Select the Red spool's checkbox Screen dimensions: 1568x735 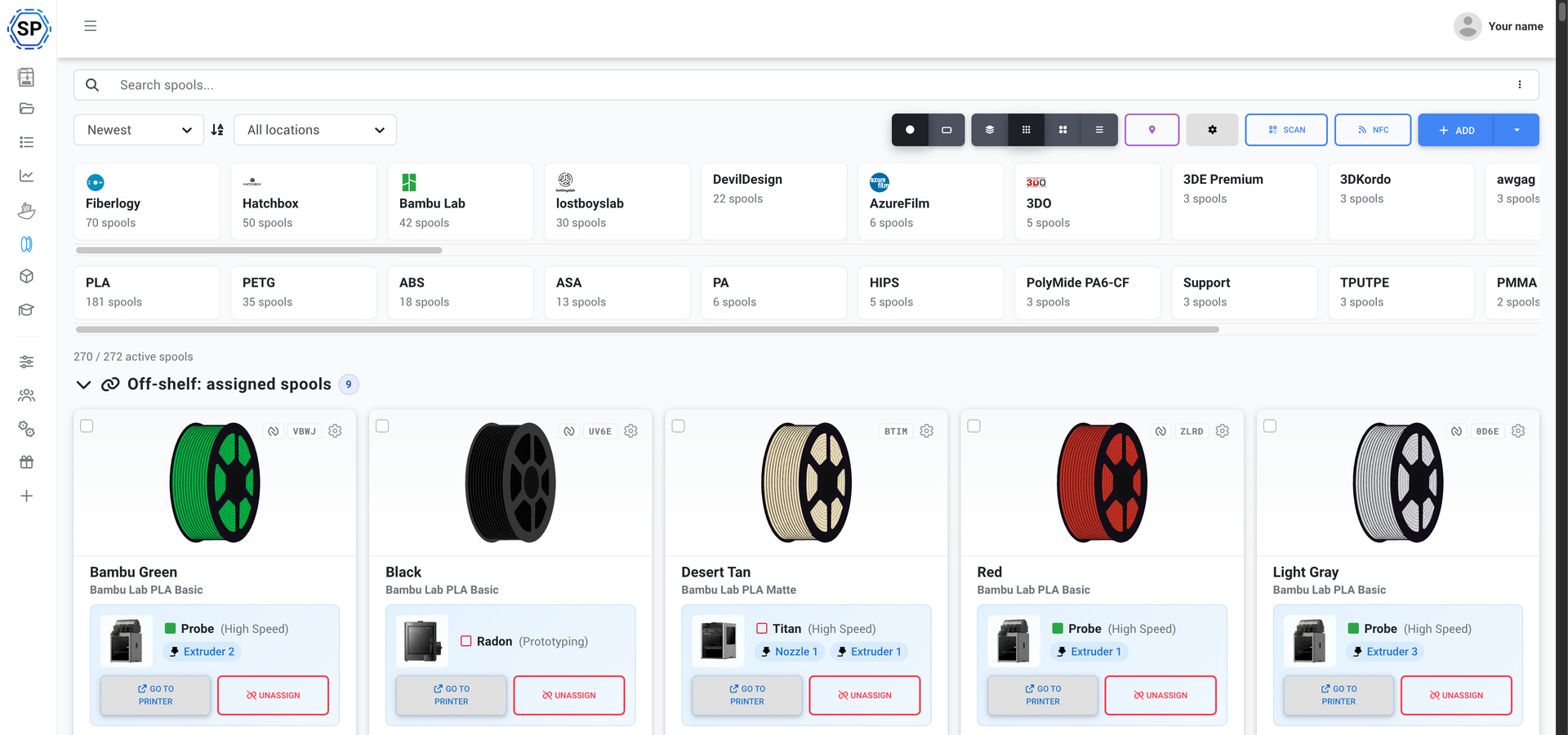click(x=973, y=425)
